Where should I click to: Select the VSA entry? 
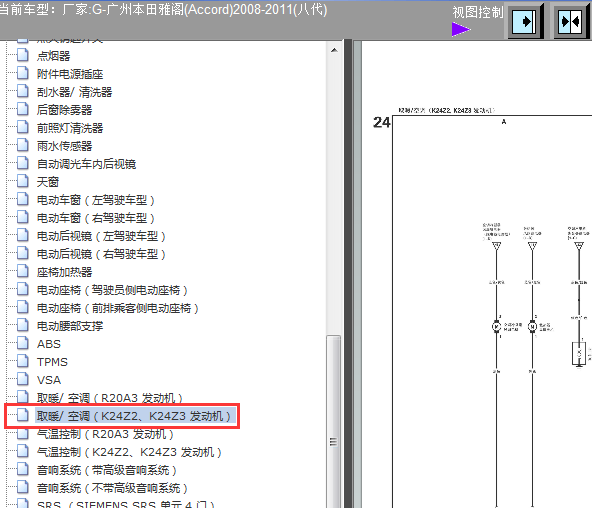click(x=49, y=380)
